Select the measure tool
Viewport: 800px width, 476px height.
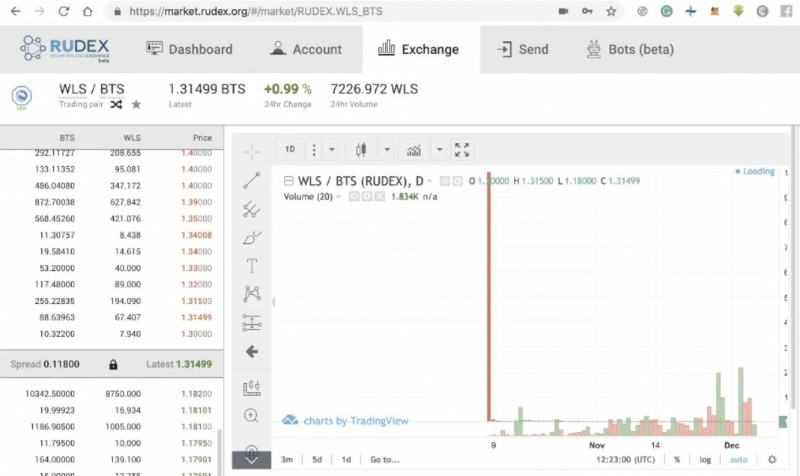click(252, 388)
